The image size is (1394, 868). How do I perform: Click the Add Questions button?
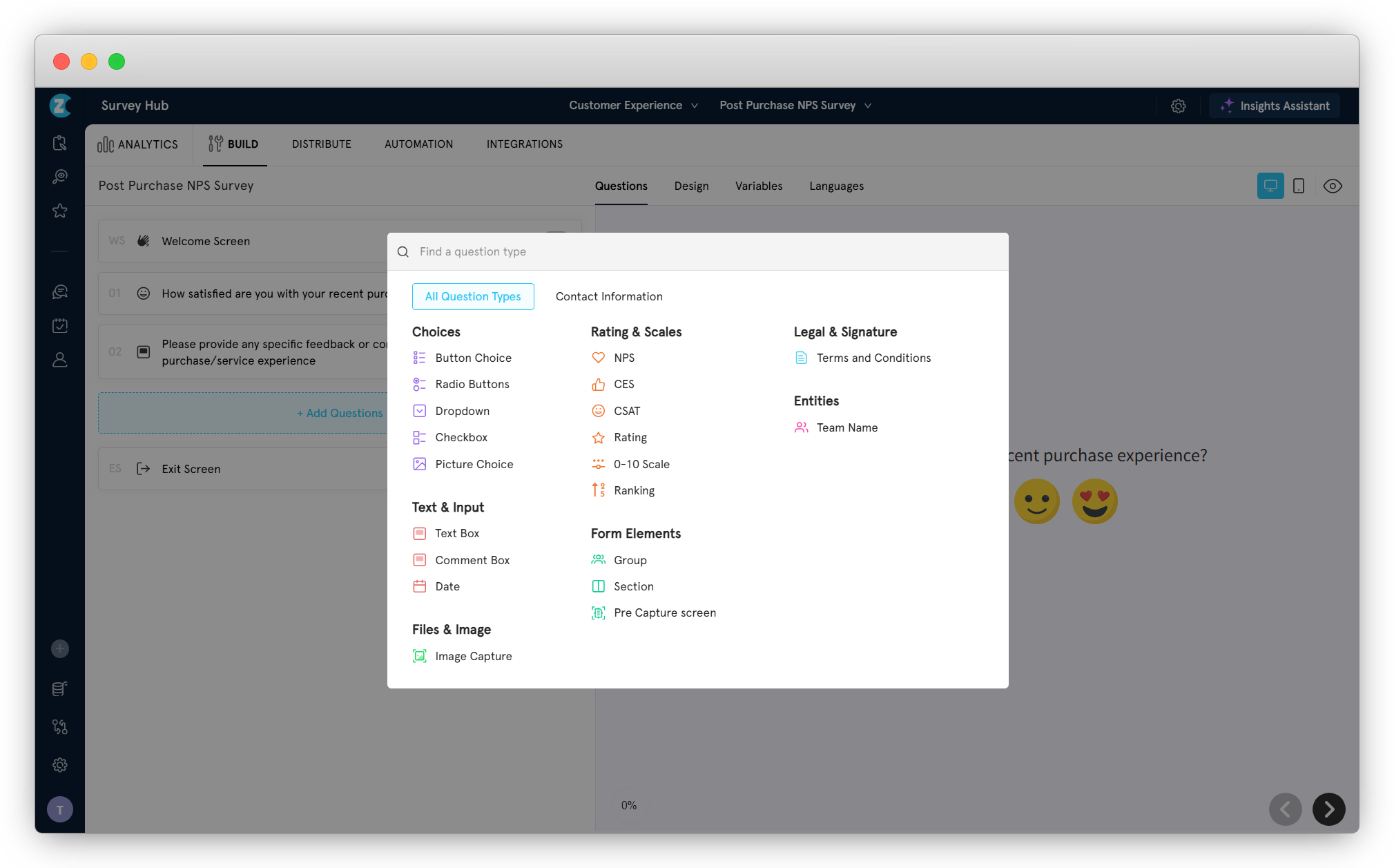coord(339,413)
